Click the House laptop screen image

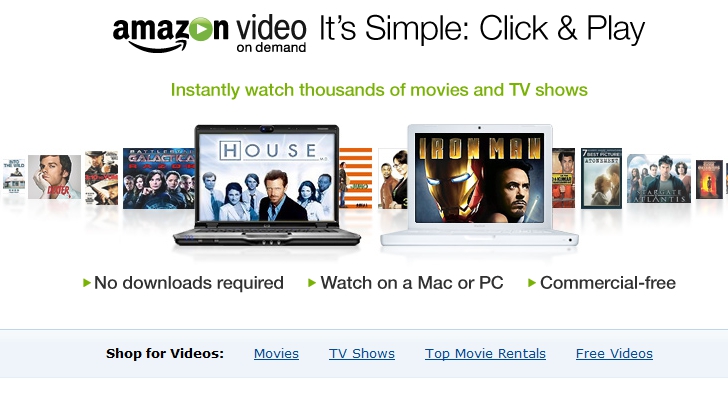(266, 177)
